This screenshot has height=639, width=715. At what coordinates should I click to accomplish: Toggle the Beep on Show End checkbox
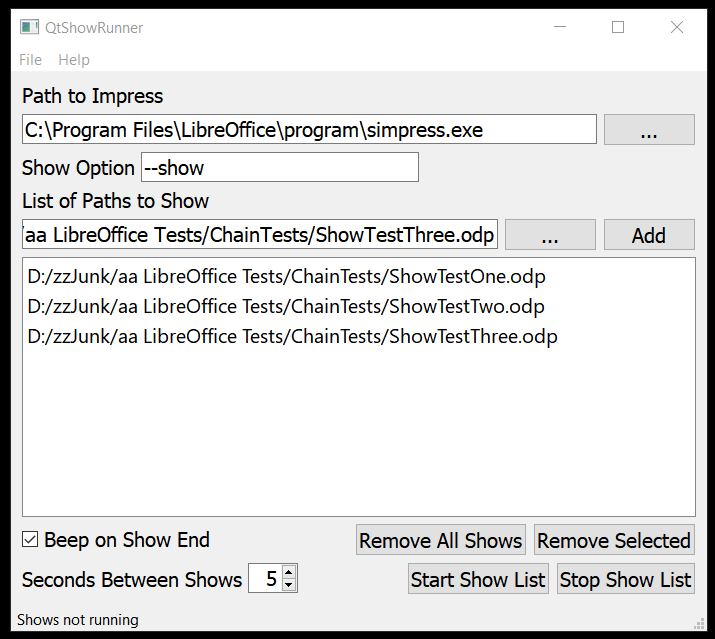pos(31,541)
